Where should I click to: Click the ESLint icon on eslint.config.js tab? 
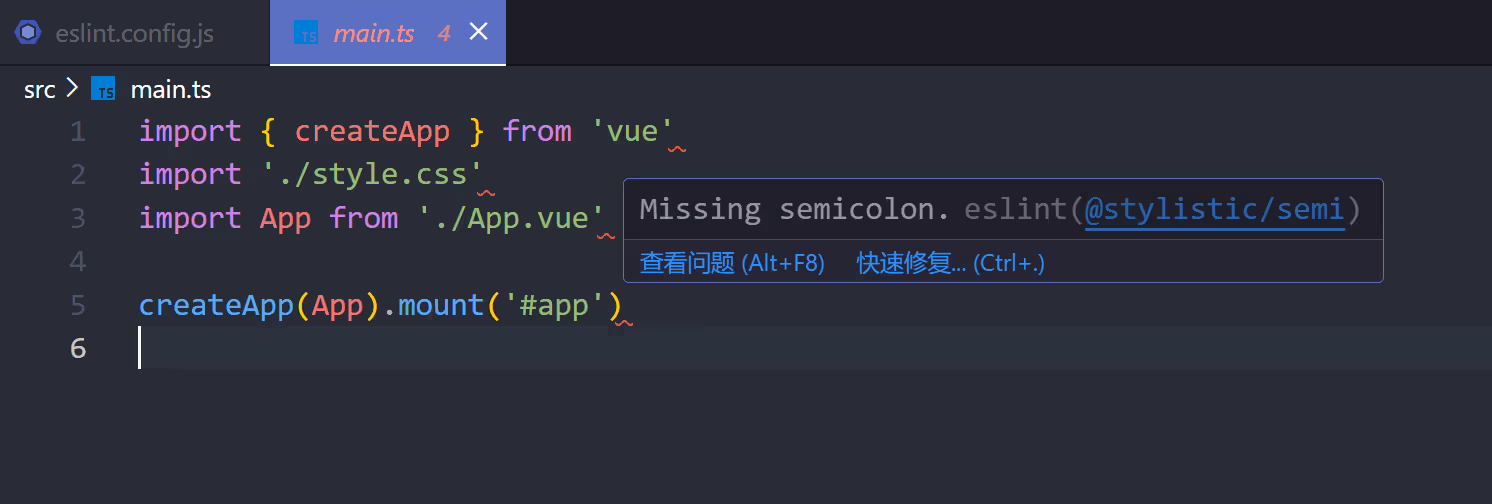pos(28,33)
